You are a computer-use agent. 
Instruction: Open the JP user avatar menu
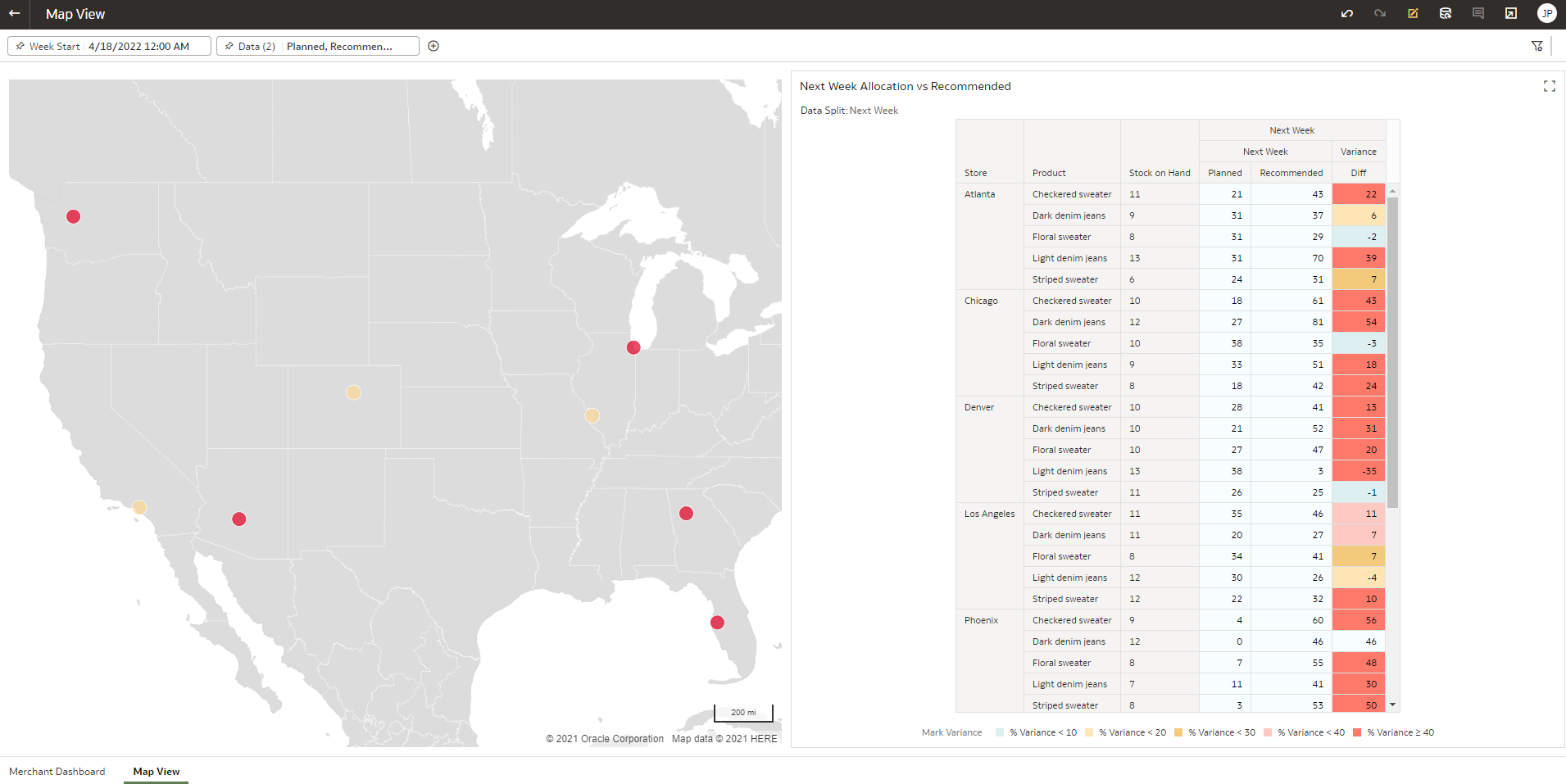click(1547, 14)
